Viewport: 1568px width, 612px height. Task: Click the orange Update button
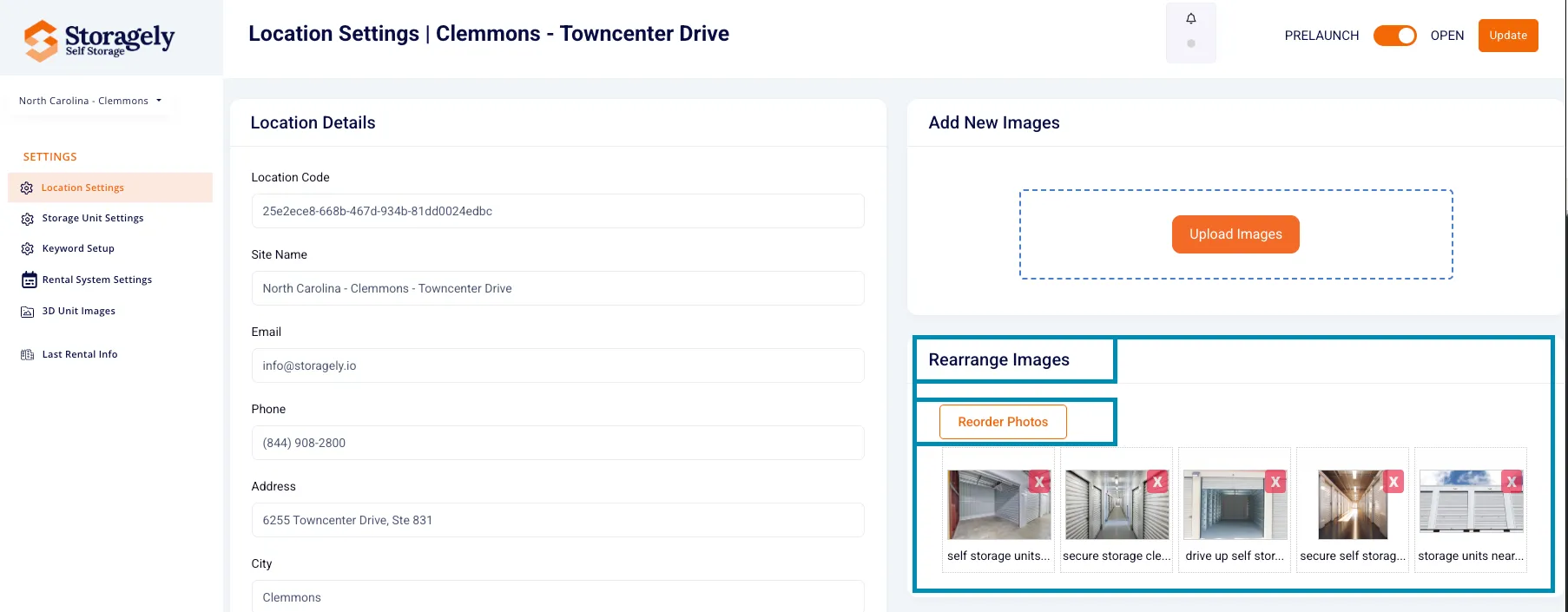click(x=1508, y=36)
